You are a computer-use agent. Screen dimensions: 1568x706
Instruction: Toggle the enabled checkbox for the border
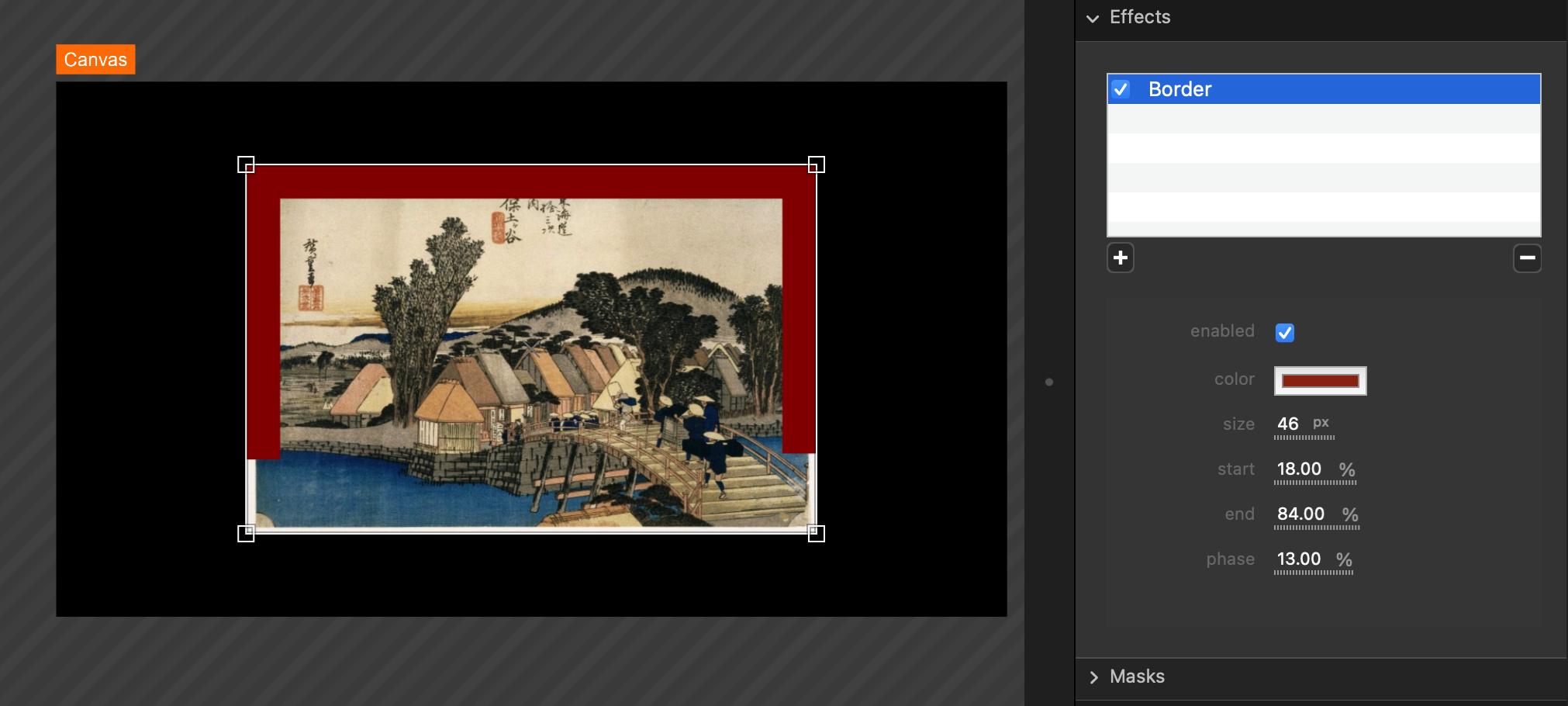[1284, 333]
